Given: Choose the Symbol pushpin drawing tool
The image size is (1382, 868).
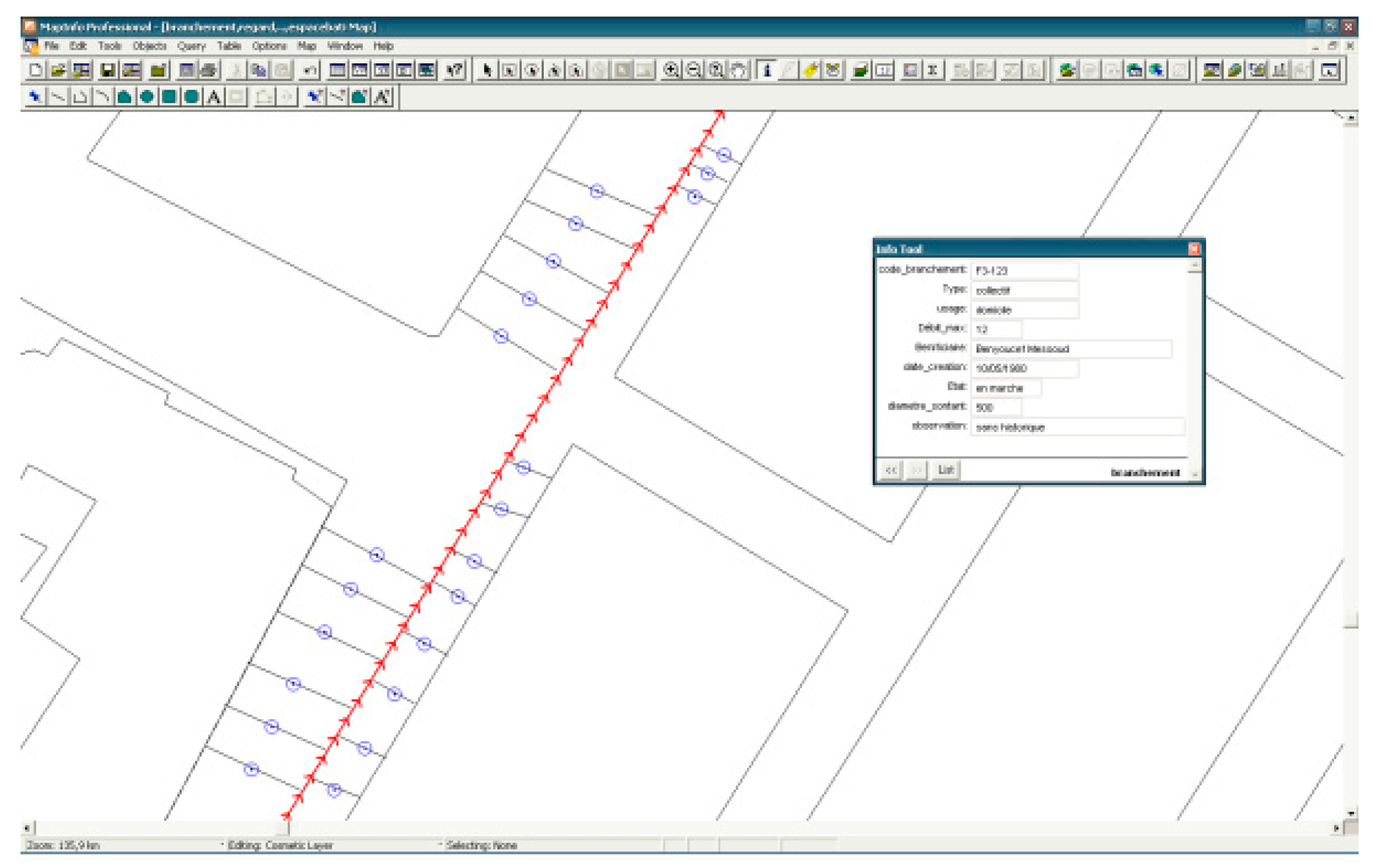Looking at the screenshot, I should pos(35,97).
